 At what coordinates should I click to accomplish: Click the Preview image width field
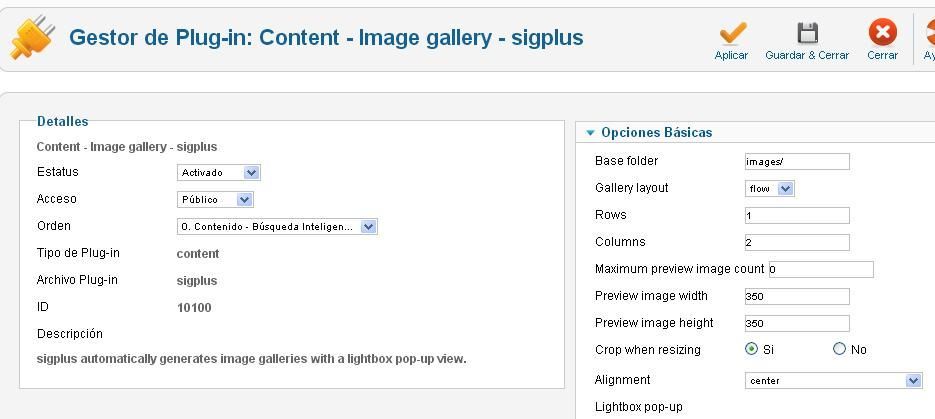point(797,296)
